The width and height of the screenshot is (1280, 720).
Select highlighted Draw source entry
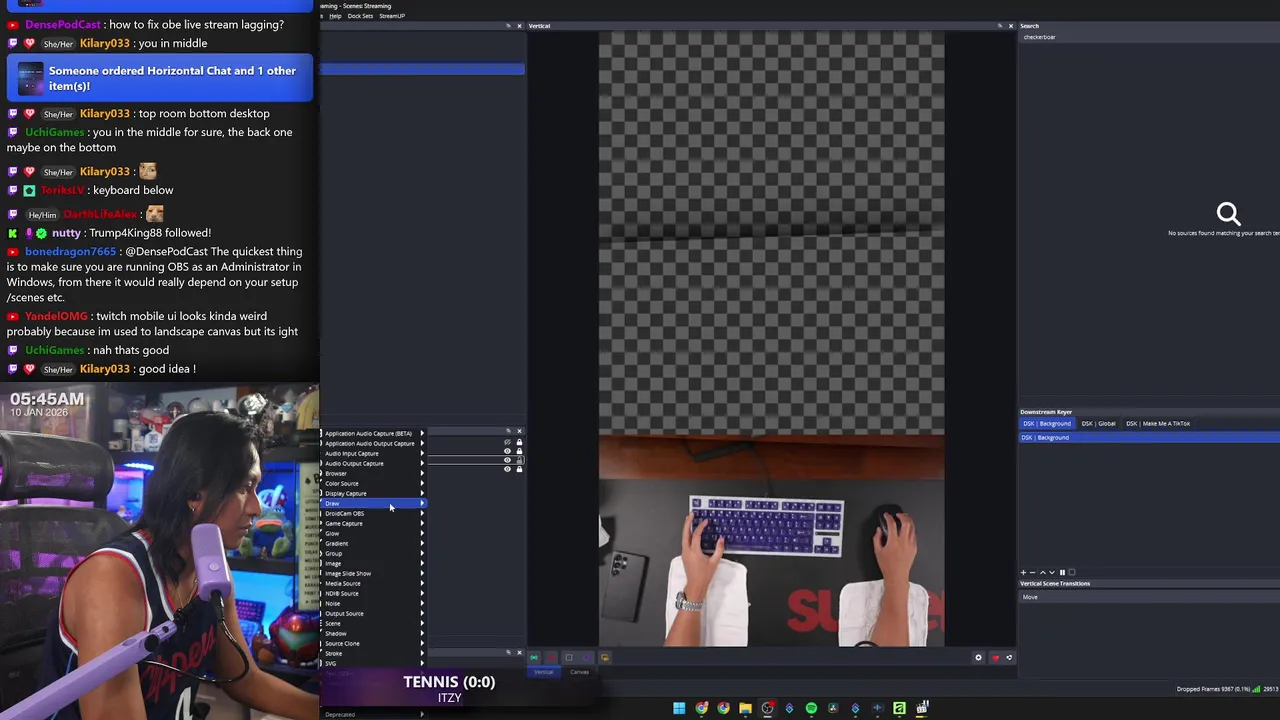click(372, 503)
